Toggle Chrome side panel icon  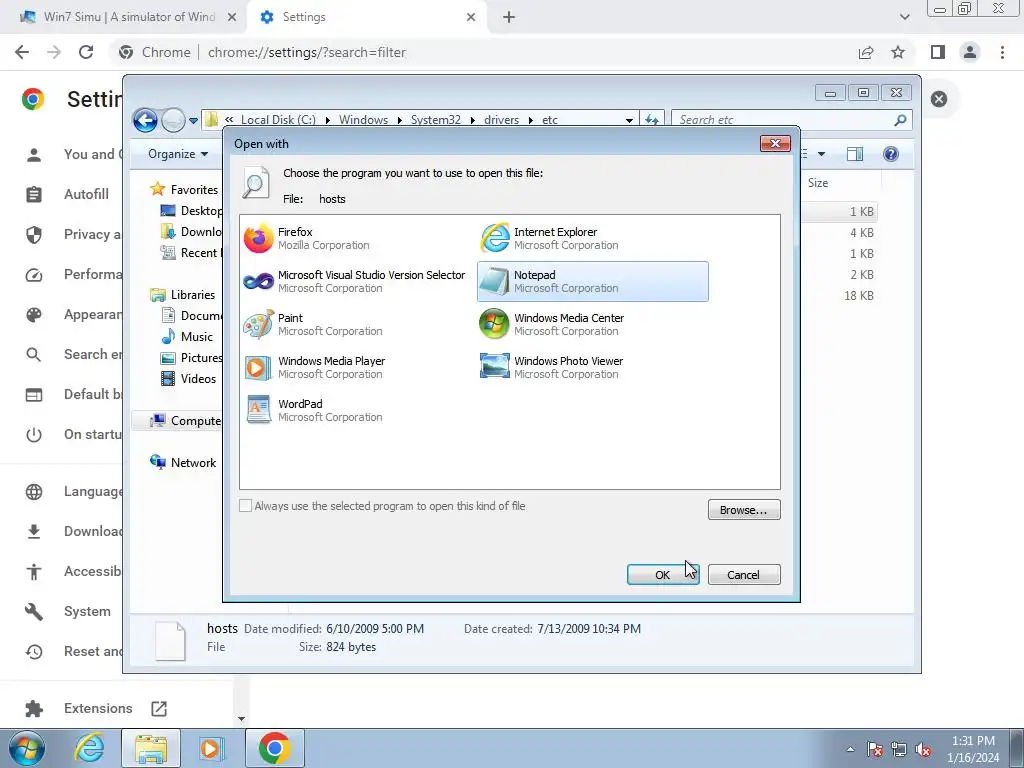click(938, 52)
